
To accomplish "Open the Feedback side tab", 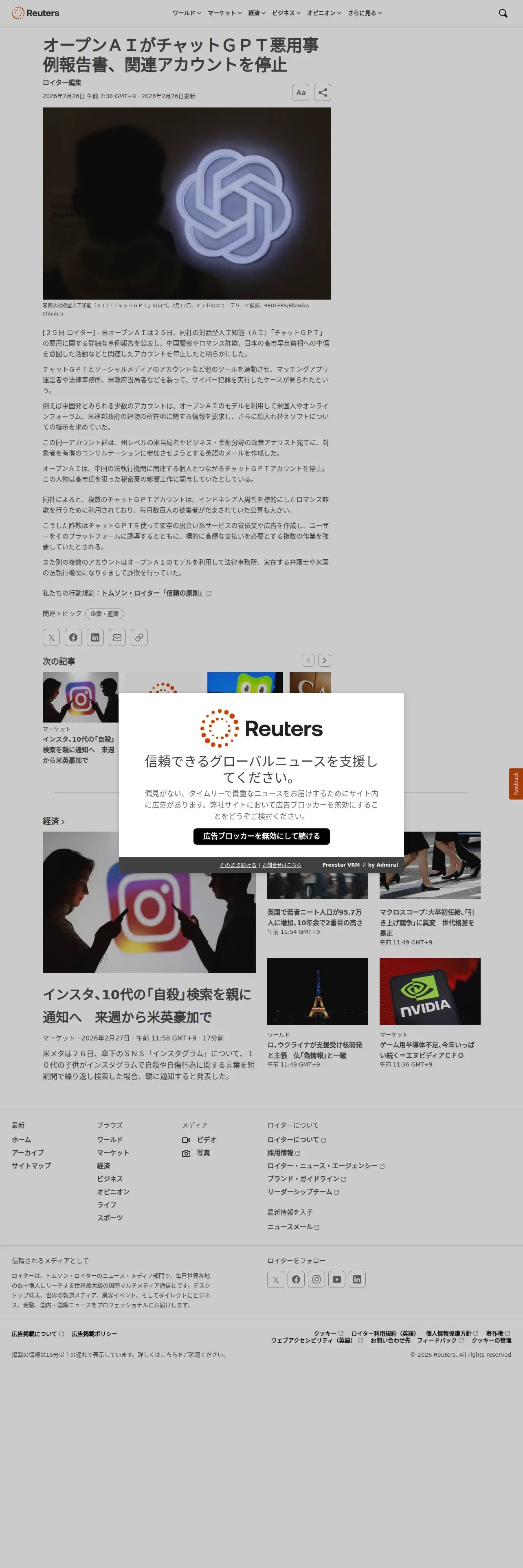I will click(516, 784).
